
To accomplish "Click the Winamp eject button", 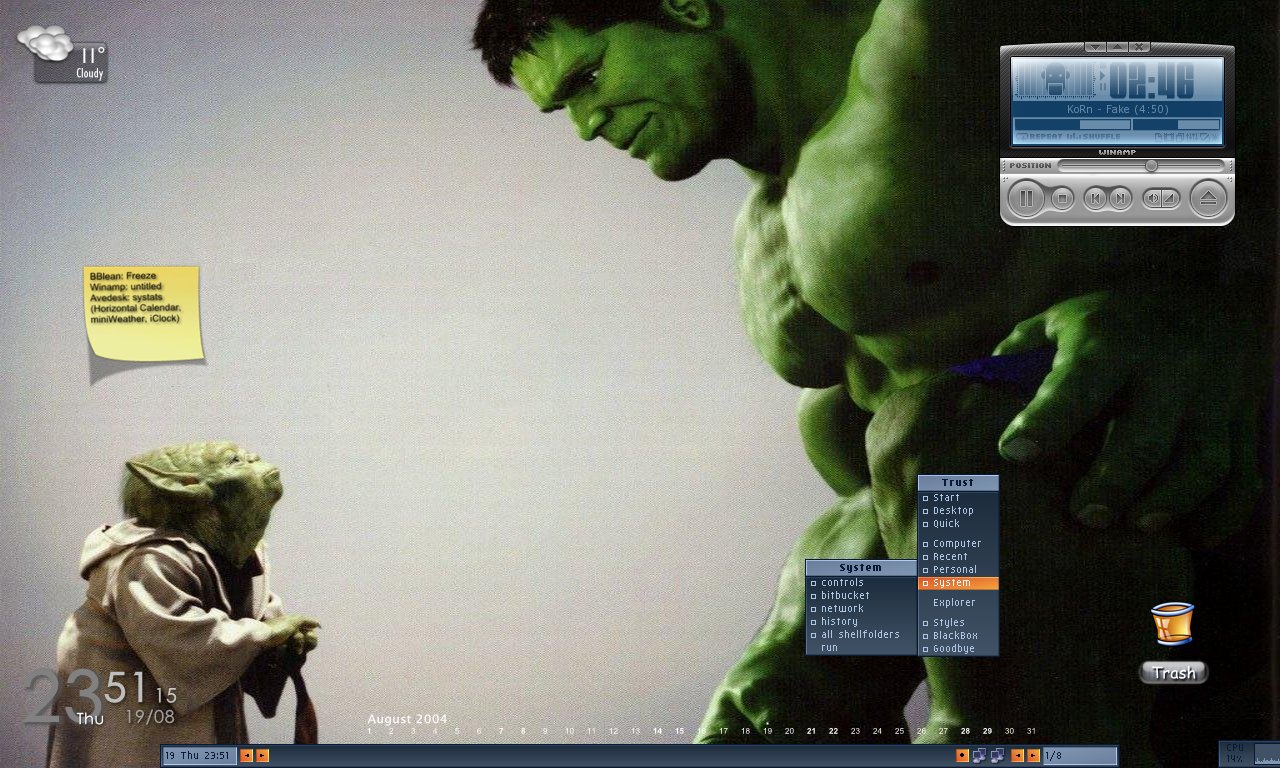I will [x=1208, y=199].
